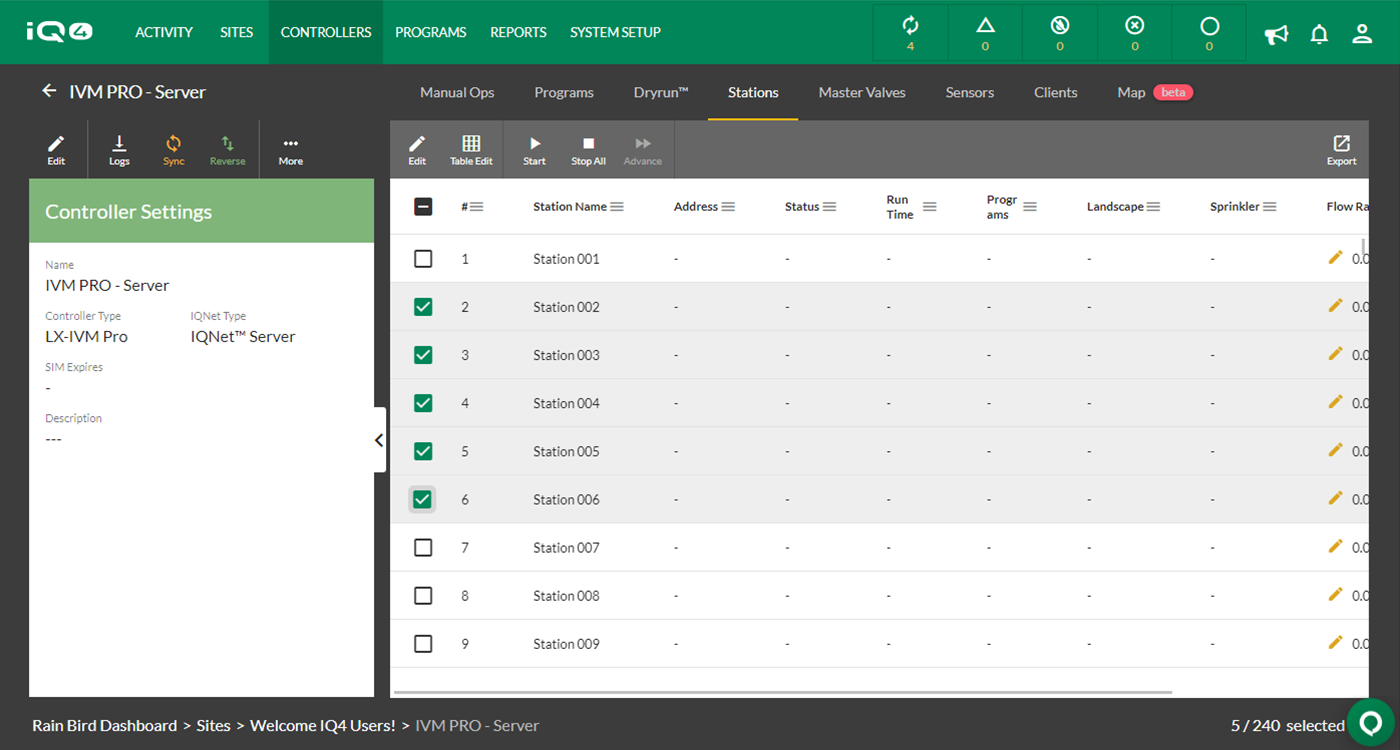Check the Station 008 checkbox

(423, 595)
